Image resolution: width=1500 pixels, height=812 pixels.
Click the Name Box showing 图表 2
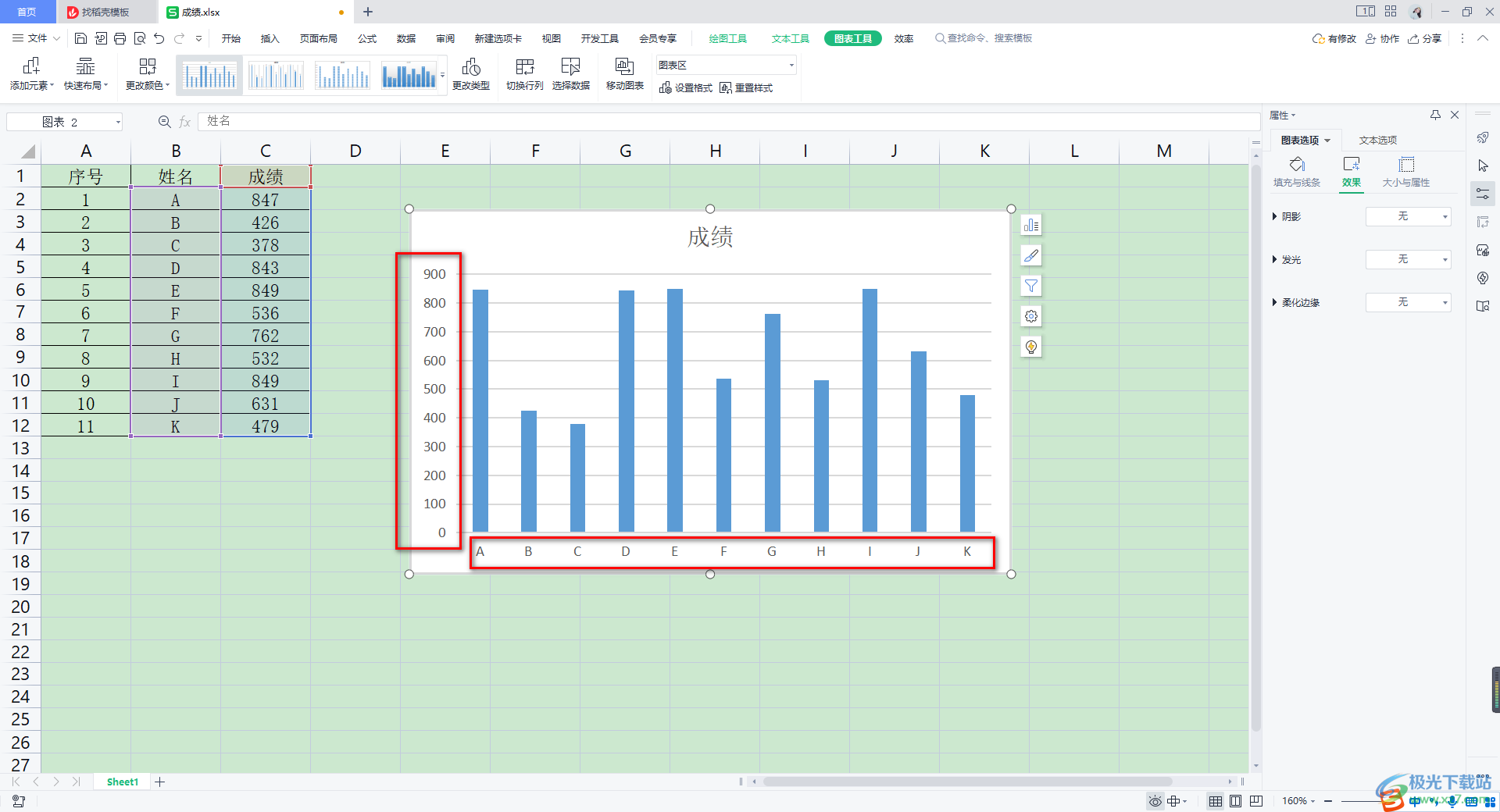coord(64,122)
